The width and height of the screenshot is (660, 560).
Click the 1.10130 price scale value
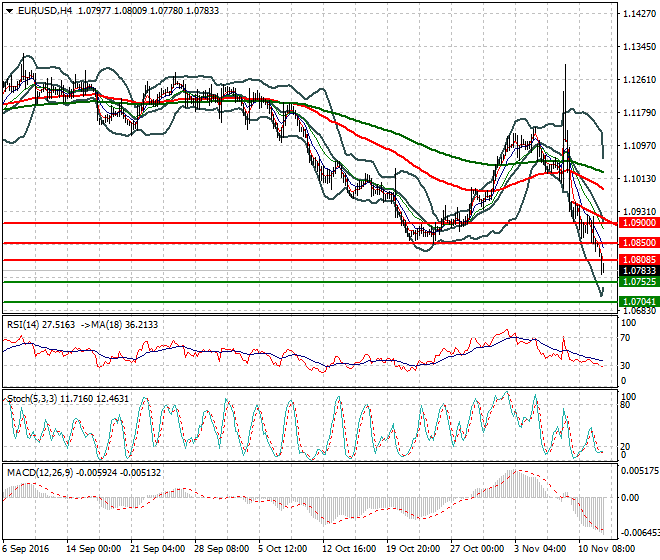pyautogui.click(x=639, y=179)
